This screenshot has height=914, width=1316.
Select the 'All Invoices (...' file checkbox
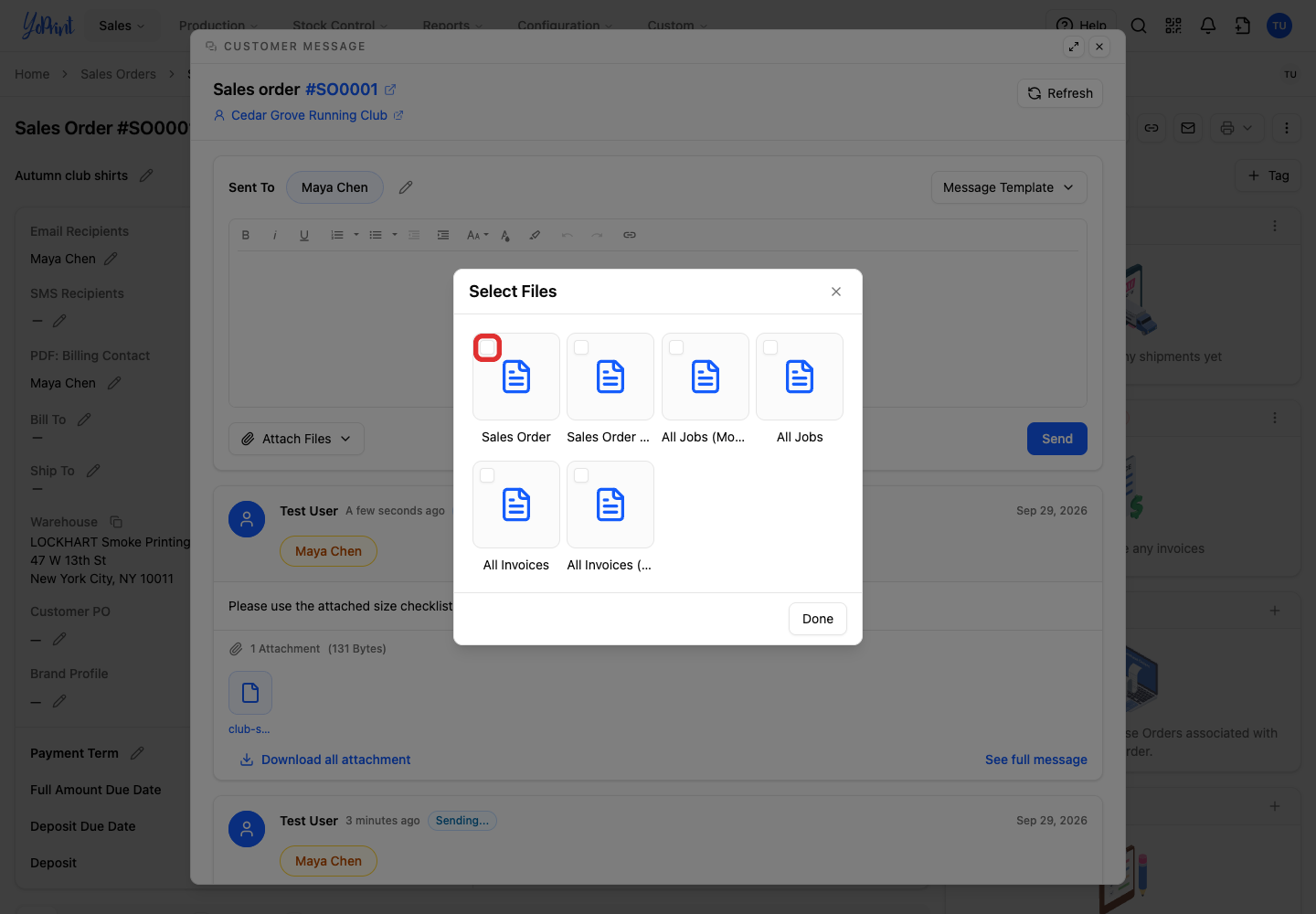(581, 475)
